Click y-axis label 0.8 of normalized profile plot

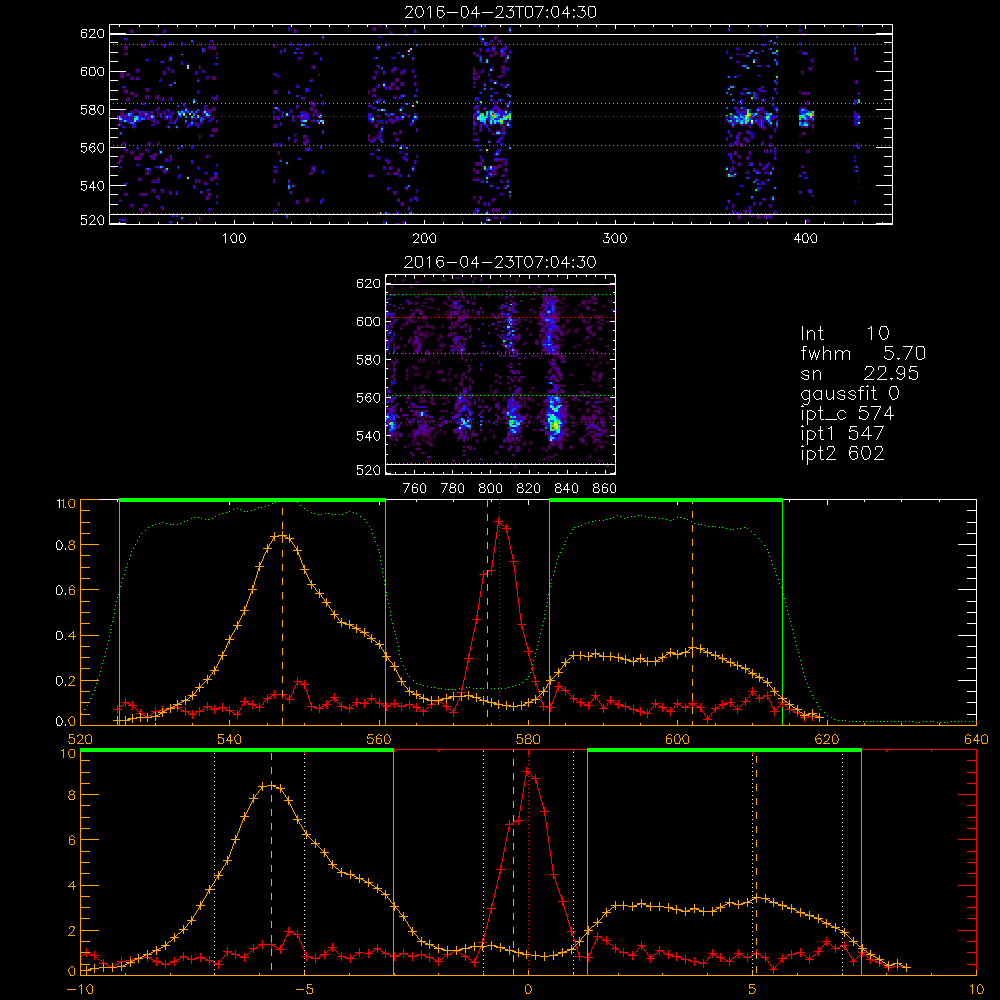(x=65, y=546)
